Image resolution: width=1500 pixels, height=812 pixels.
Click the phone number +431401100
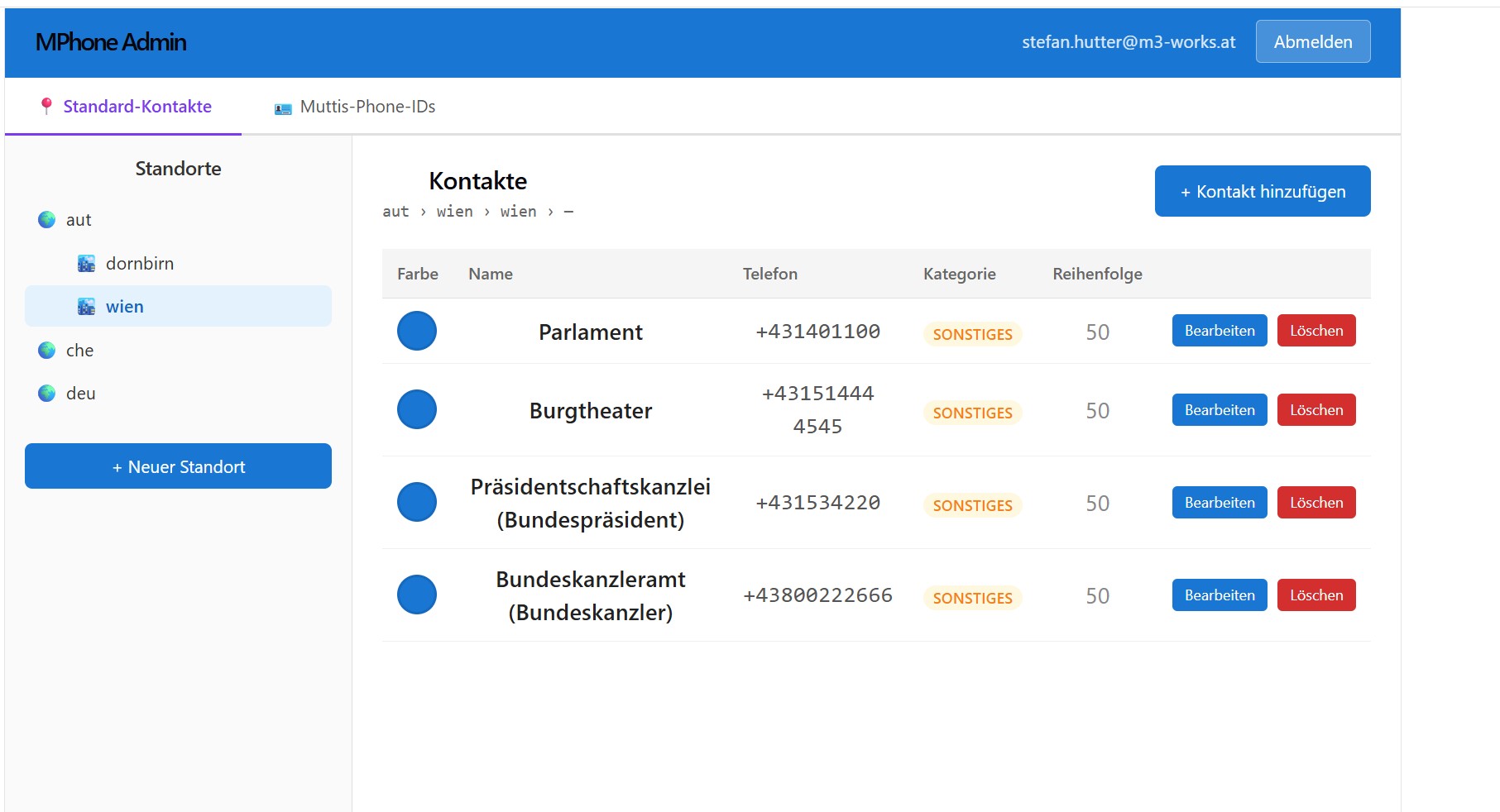click(817, 332)
